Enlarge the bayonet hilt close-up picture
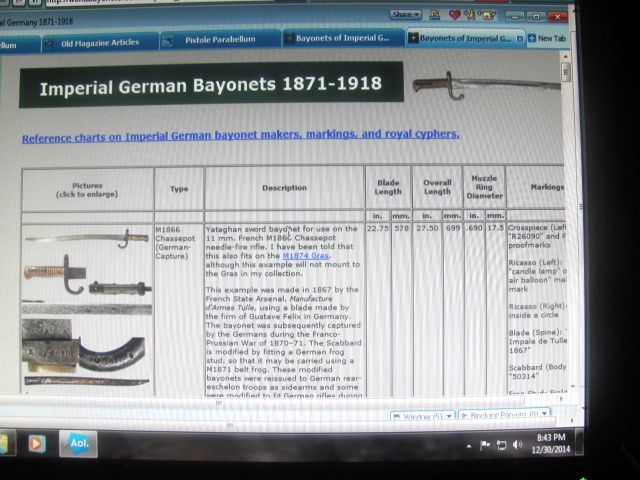Viewport: 640px width, 480px height. 54,273
